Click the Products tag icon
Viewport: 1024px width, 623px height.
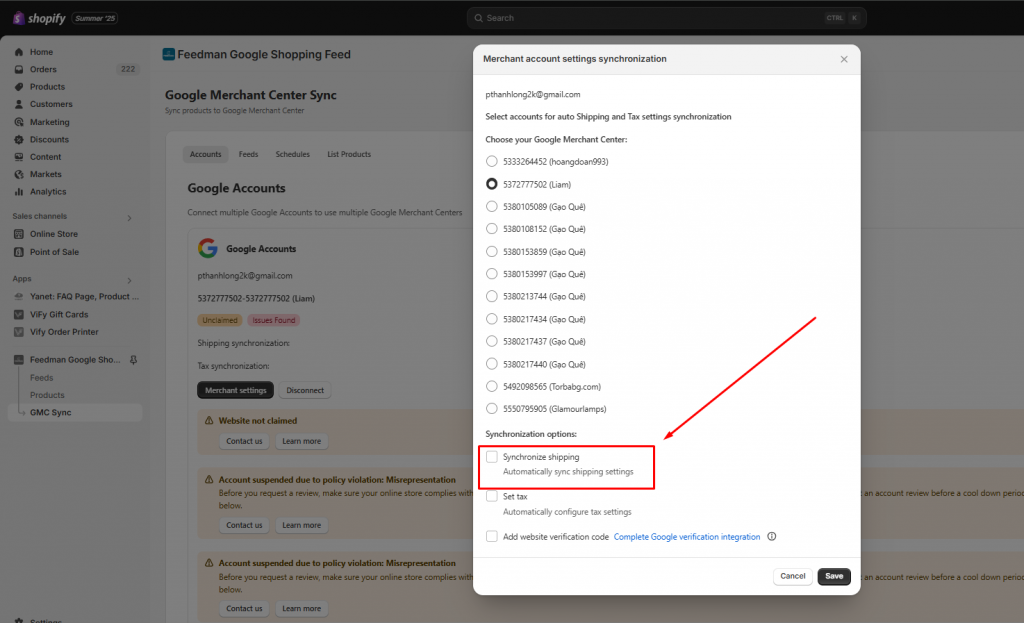[19, 87]
